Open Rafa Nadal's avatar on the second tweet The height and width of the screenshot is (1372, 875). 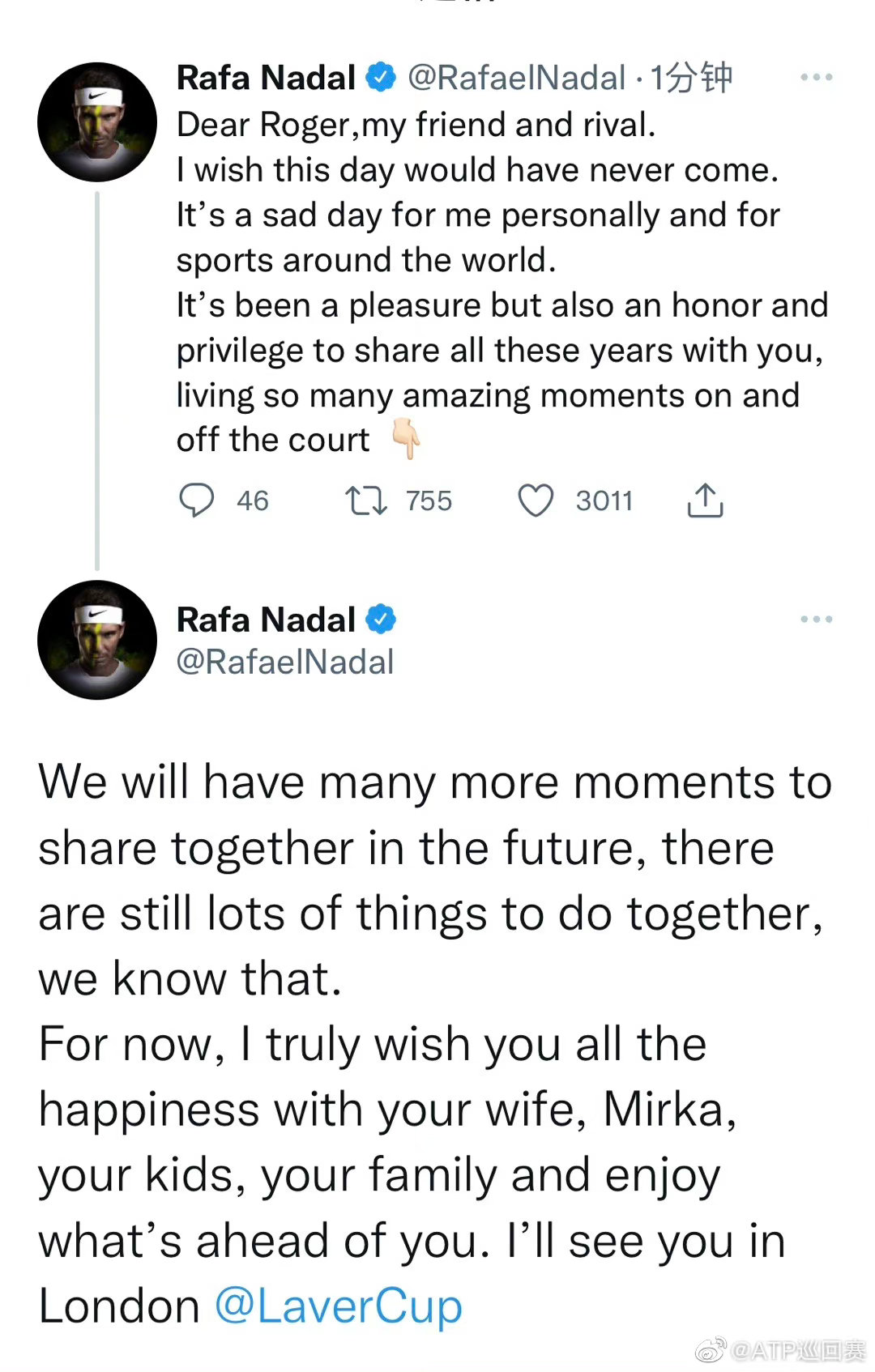[x=97, y=640]
